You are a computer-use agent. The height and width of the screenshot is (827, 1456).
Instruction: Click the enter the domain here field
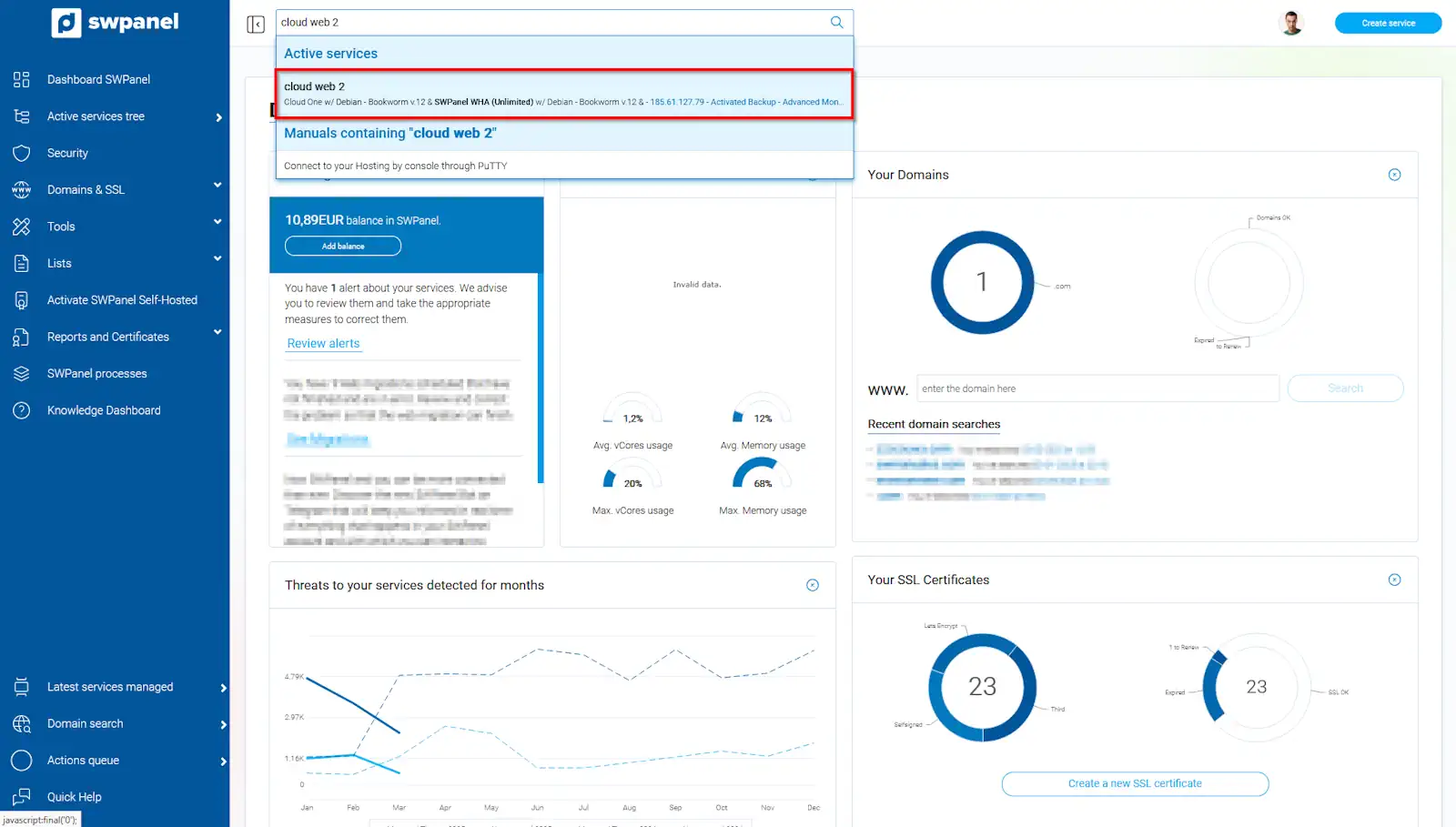(1097, 388)
